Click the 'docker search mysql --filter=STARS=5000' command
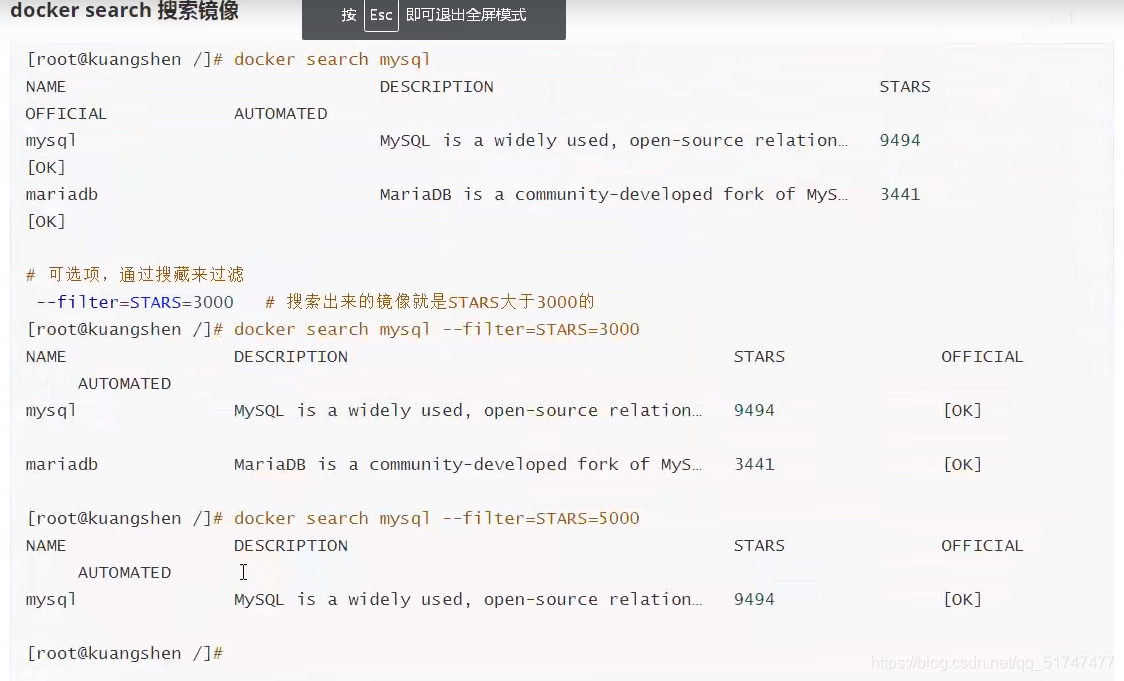The width and height of the screenshot is (1124, 681). [x=437, y=518]
